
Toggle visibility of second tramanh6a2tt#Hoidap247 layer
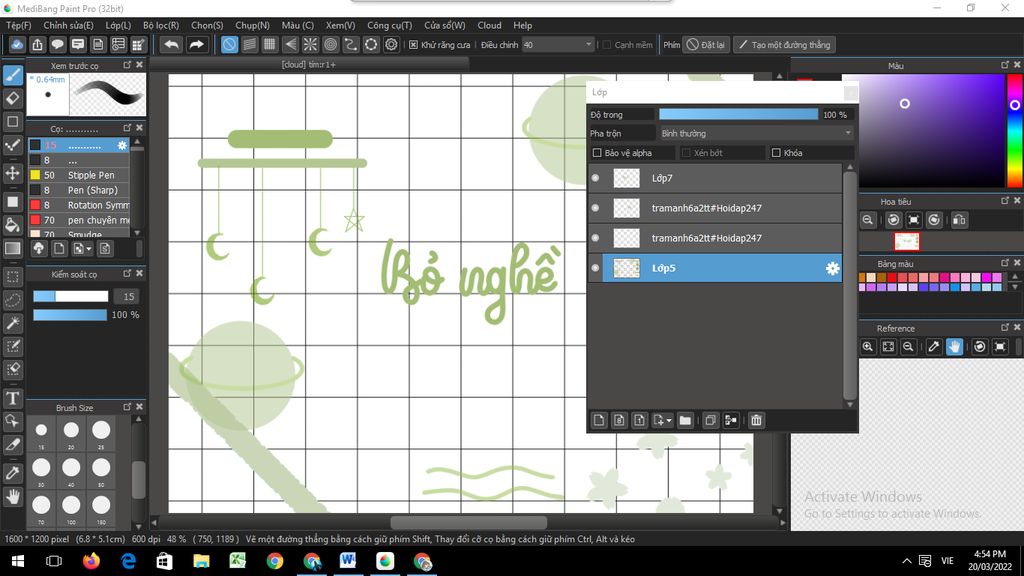[x=595, y=238]
